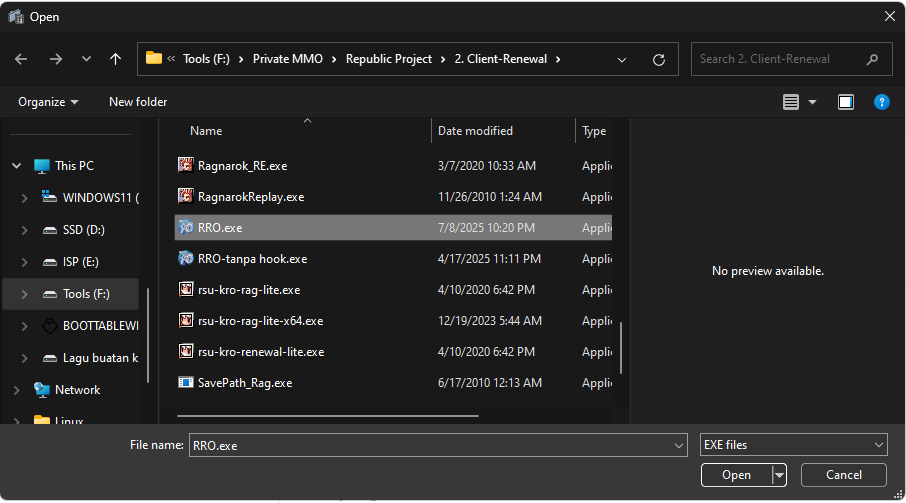Create a New folder
Viewport: 906px width, 503px height.
(x=138, y=102)
